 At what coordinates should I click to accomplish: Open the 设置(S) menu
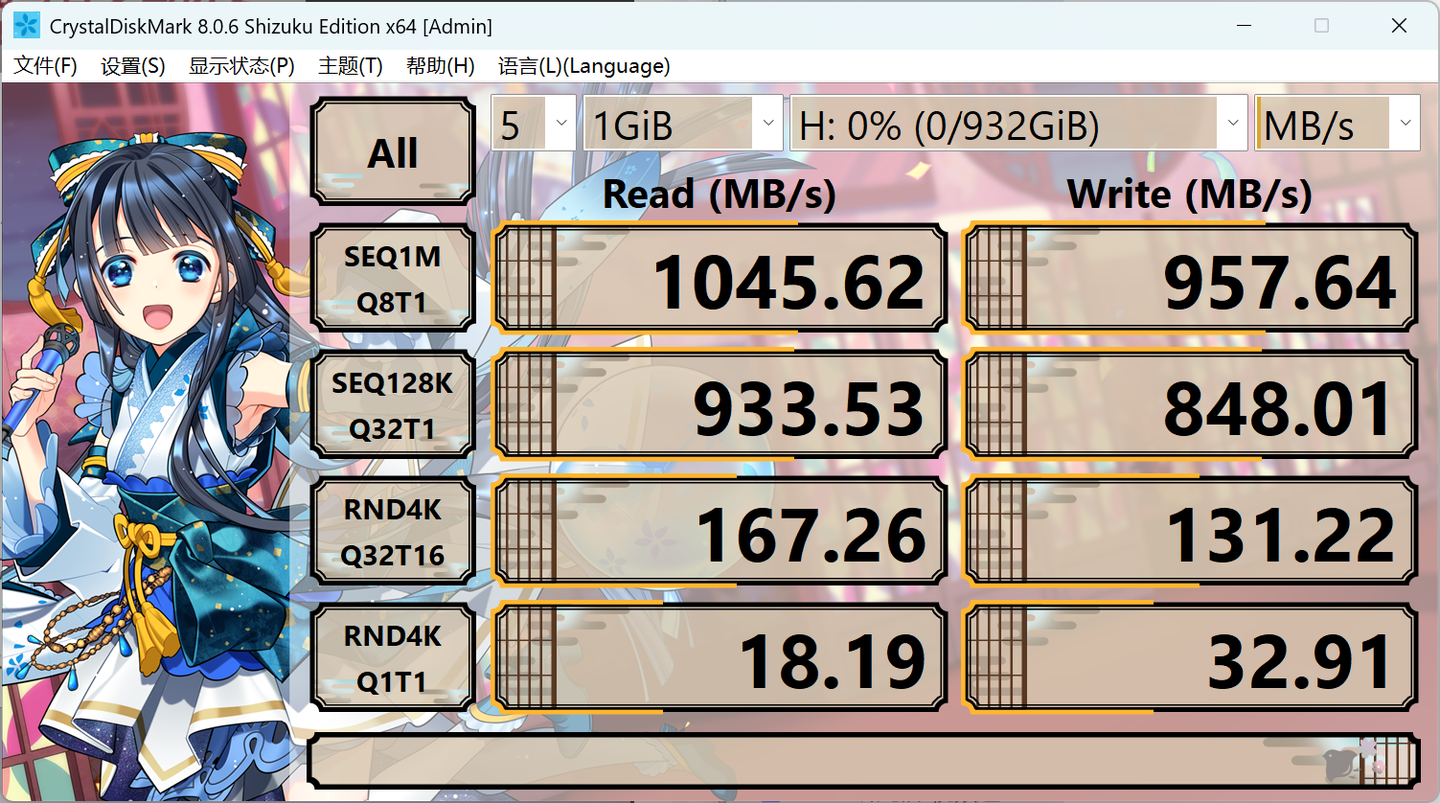(x=132, y=66)
